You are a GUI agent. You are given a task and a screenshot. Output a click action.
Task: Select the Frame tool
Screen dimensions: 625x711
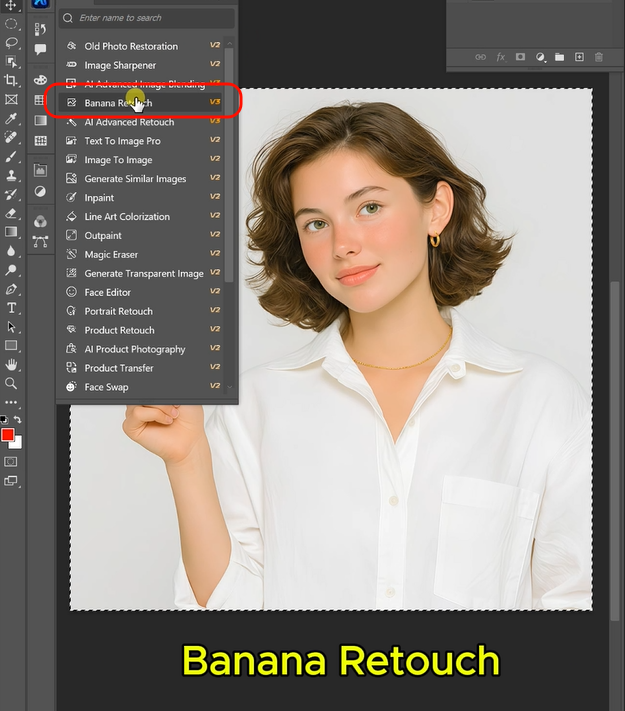pyautogui.click(x=10, y=99)
